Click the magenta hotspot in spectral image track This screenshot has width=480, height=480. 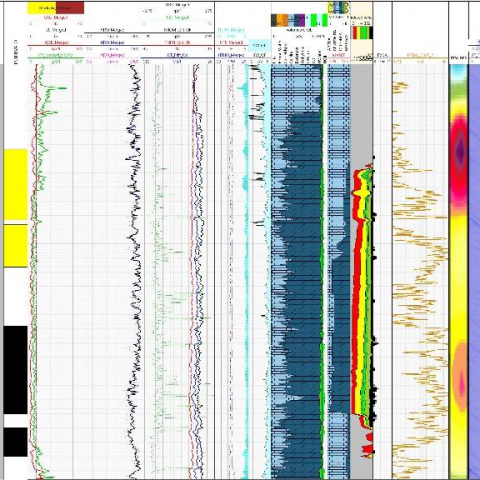(460, 151)
